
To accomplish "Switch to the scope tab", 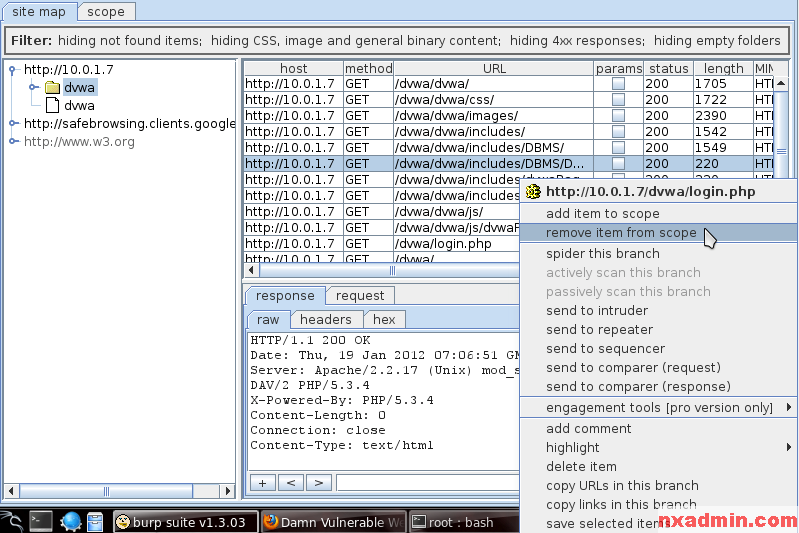I will (106, 12).
